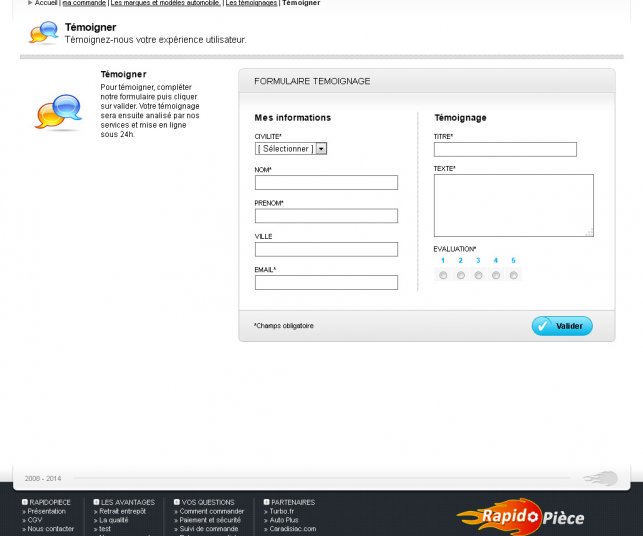The width and height of the screenshot is (643, 536).
Task: Click the large chat bubbles icon in sidebar
Action: 58,112
